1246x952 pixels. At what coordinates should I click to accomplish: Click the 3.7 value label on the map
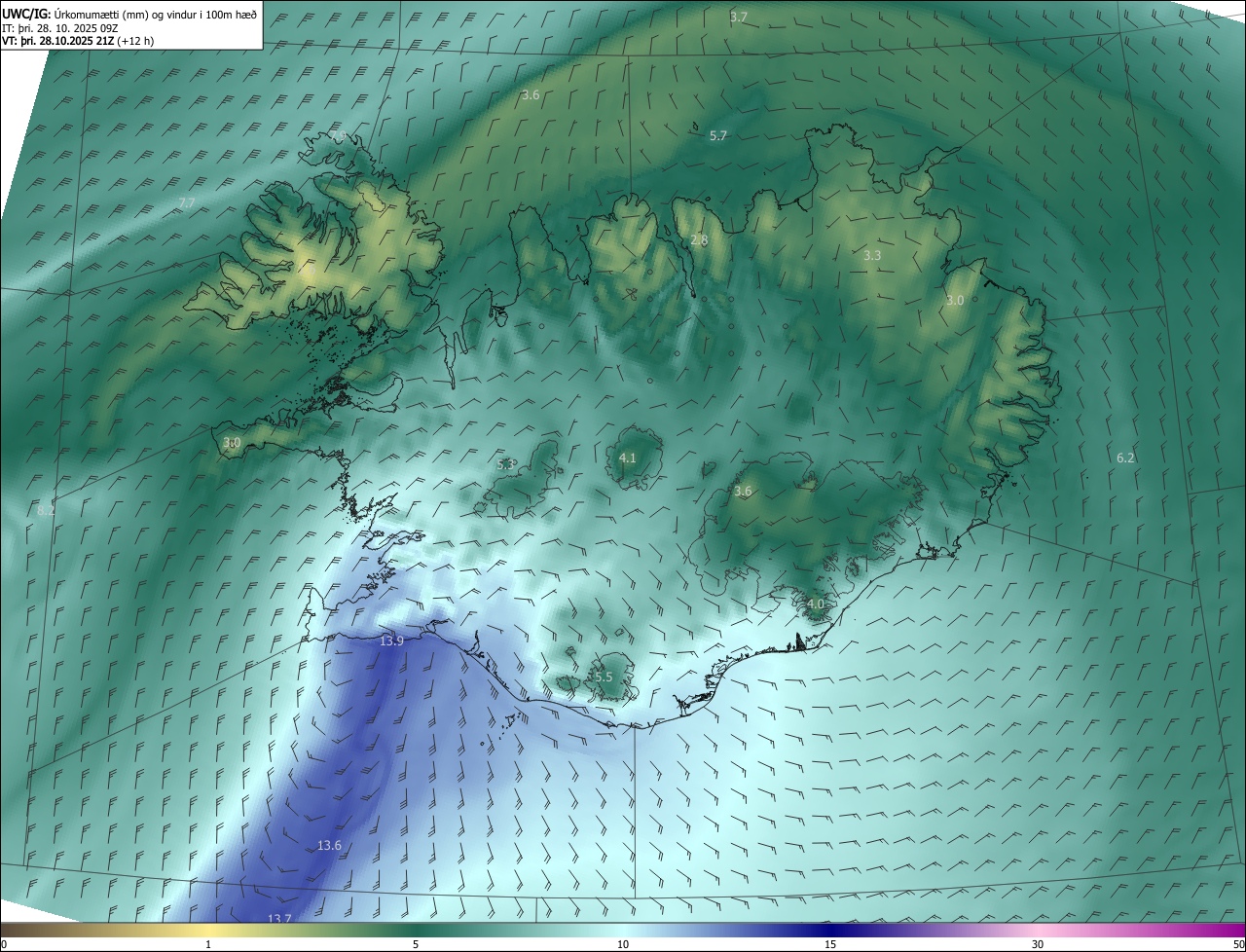739,17
